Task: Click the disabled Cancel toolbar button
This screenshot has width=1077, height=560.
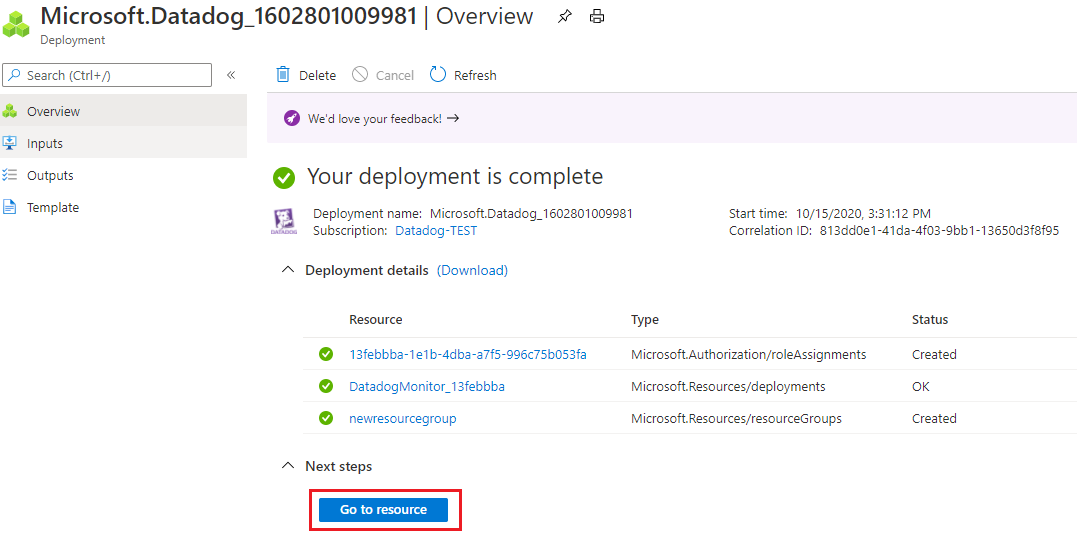Action: 383,75
